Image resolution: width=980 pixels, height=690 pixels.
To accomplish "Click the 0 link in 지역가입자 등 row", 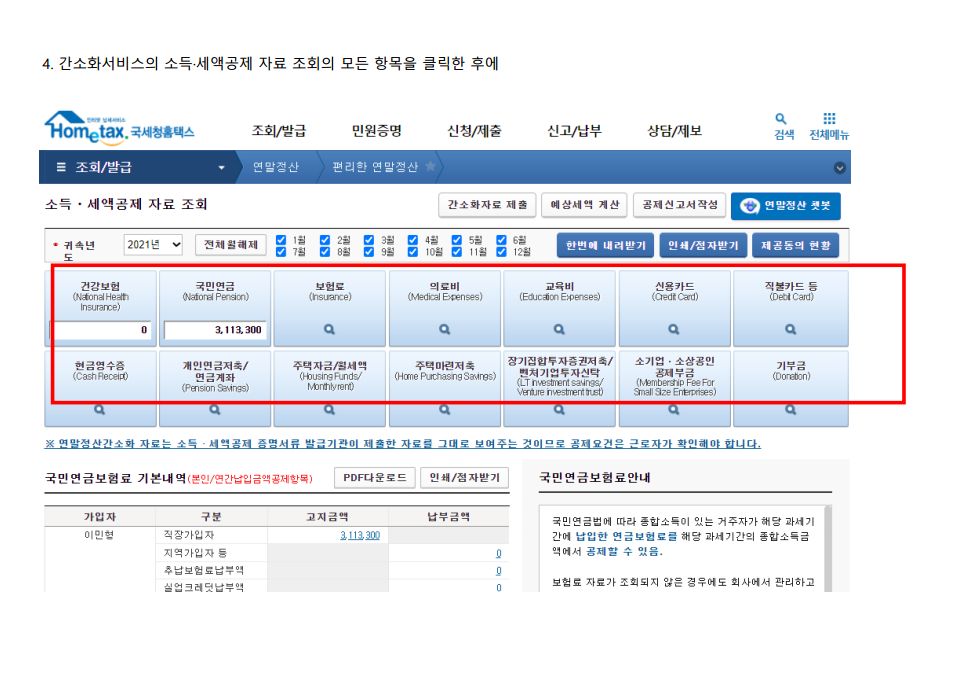I will (x=498, y=553).
